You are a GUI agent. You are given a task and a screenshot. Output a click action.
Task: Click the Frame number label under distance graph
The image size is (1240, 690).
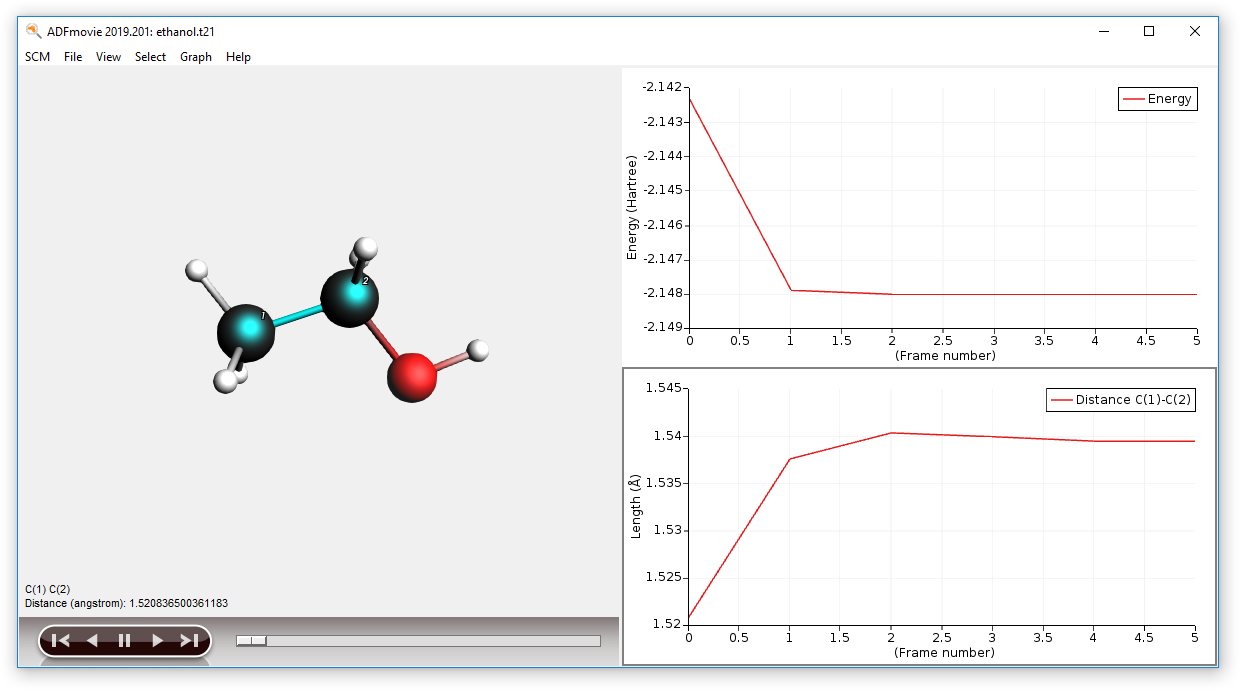945,652
